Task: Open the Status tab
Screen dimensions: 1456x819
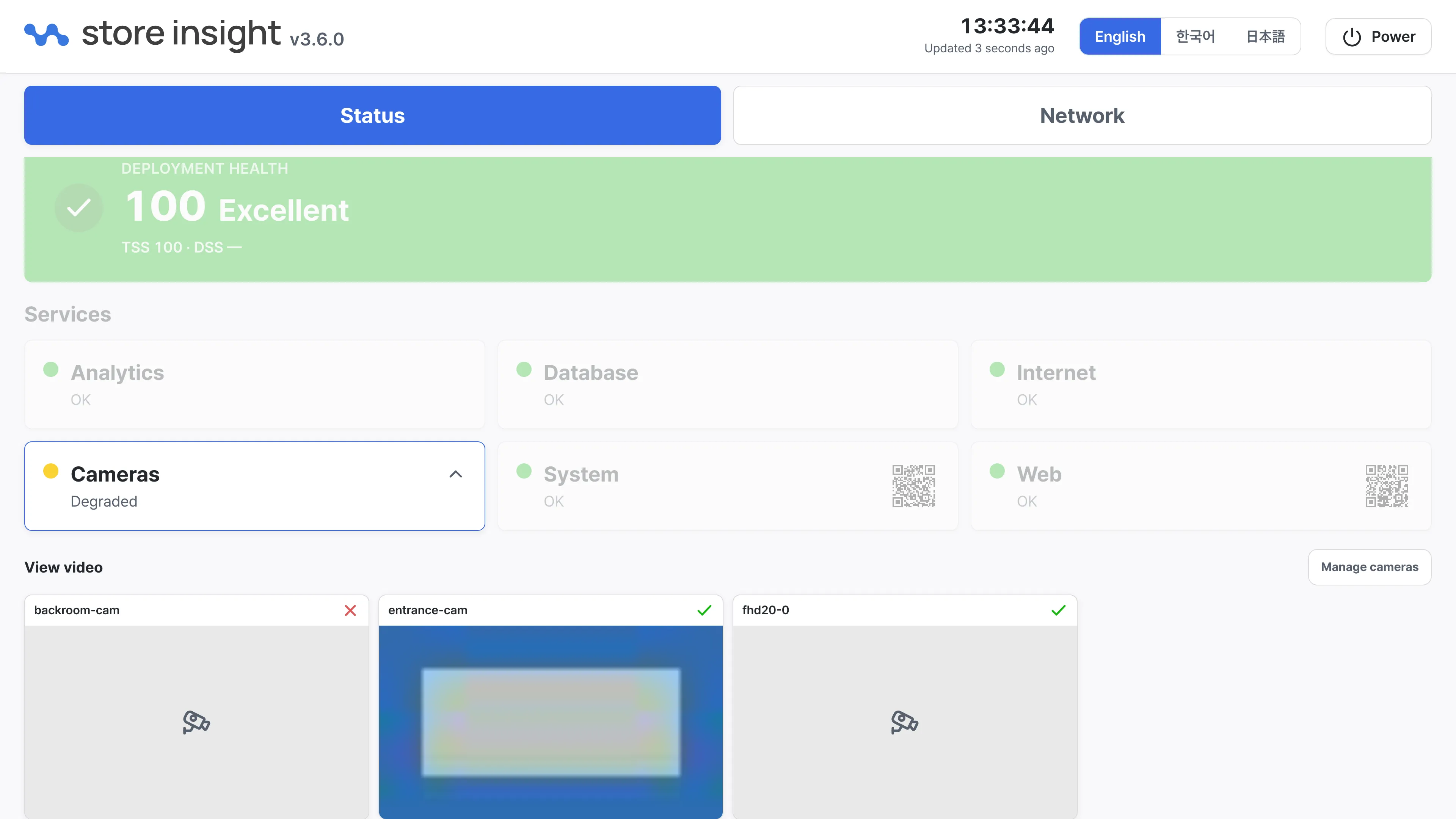Action: pos(372,115)
